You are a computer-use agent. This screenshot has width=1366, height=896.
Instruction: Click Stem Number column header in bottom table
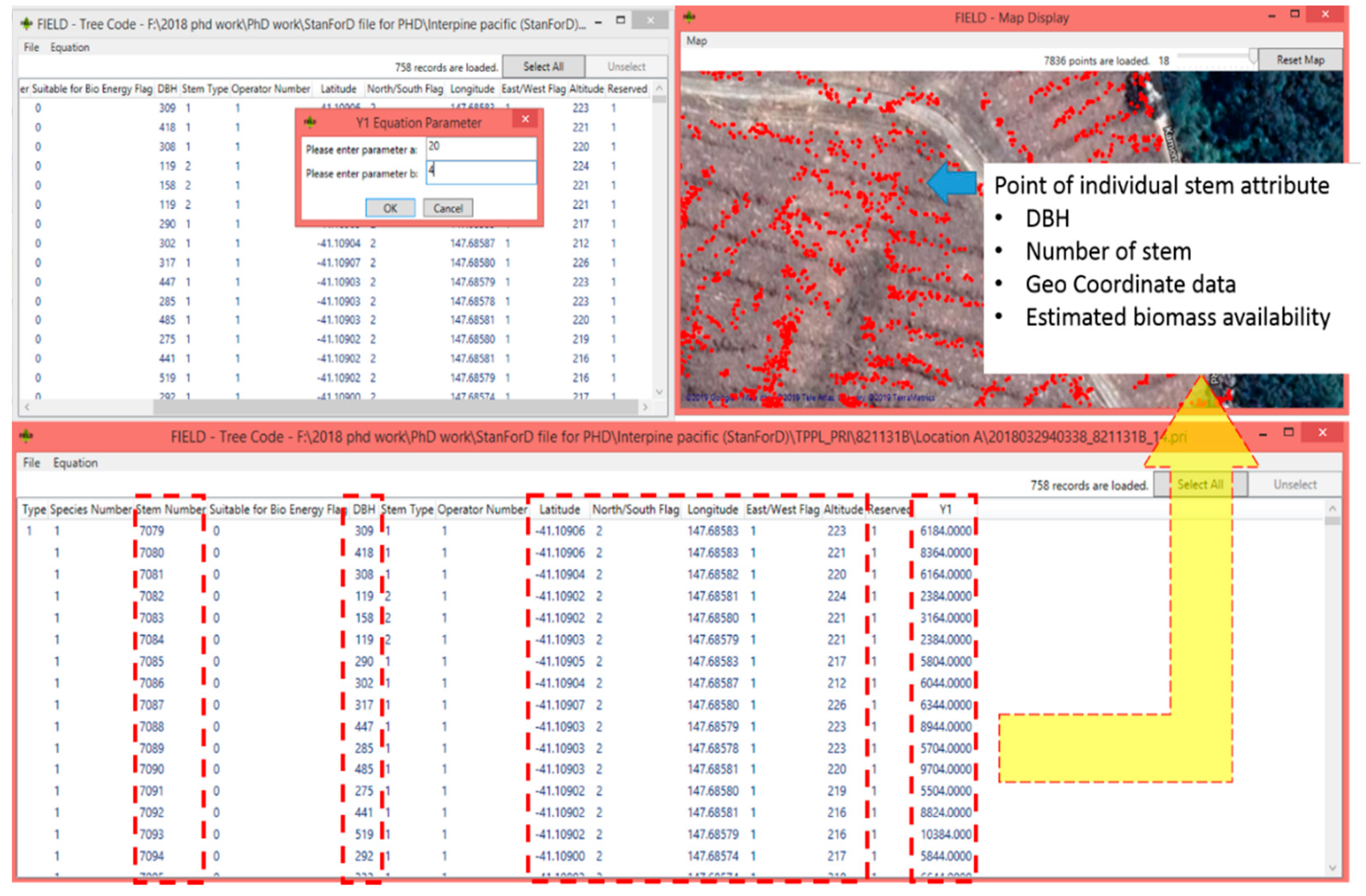pos(170,509)
